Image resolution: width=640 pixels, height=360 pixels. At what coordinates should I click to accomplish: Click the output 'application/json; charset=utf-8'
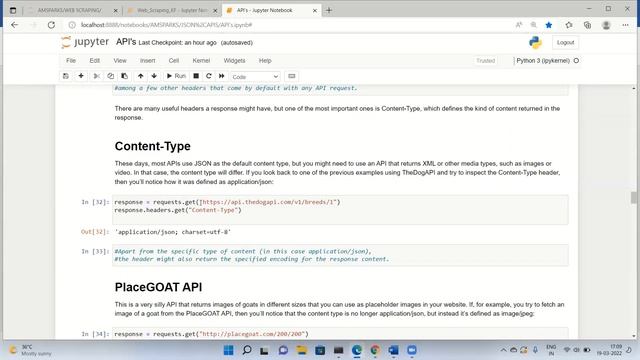click(173, 232)
